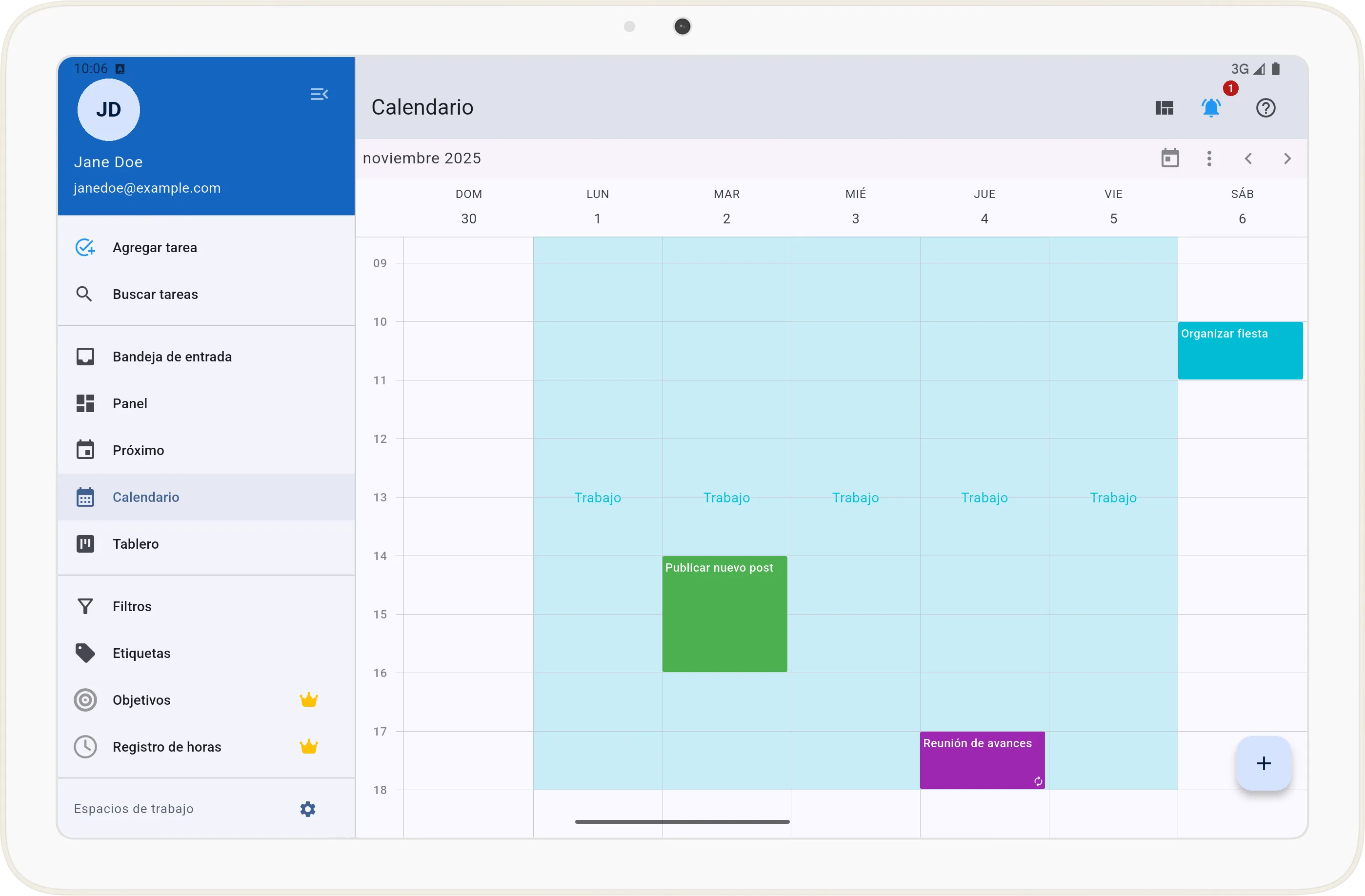Select the Próximo calendar icon
The width and height of the screenshot is (1365, 896).
85,450
